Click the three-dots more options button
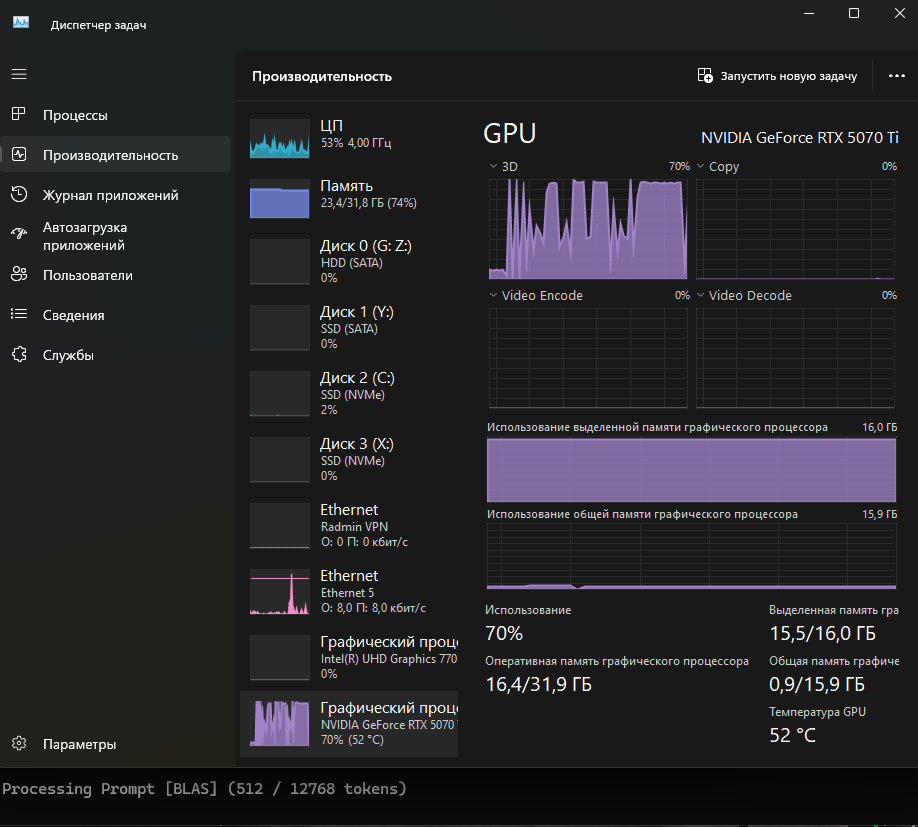The width and height of the screenshot is (918, 827). (x=895, y=76)
